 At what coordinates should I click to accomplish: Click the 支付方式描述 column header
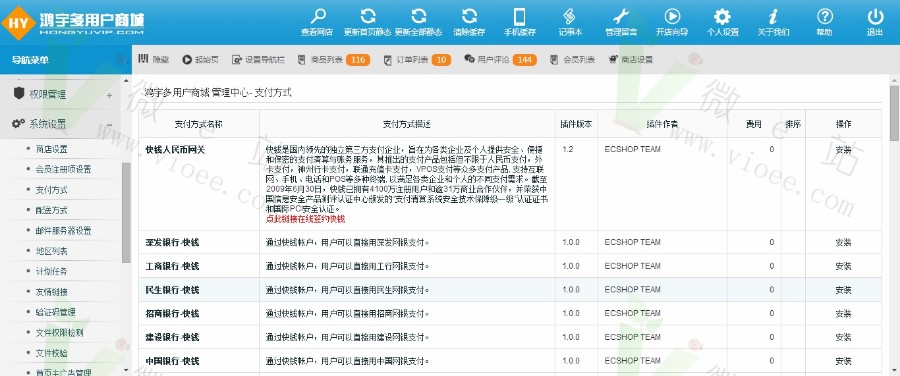click(407, 123)
